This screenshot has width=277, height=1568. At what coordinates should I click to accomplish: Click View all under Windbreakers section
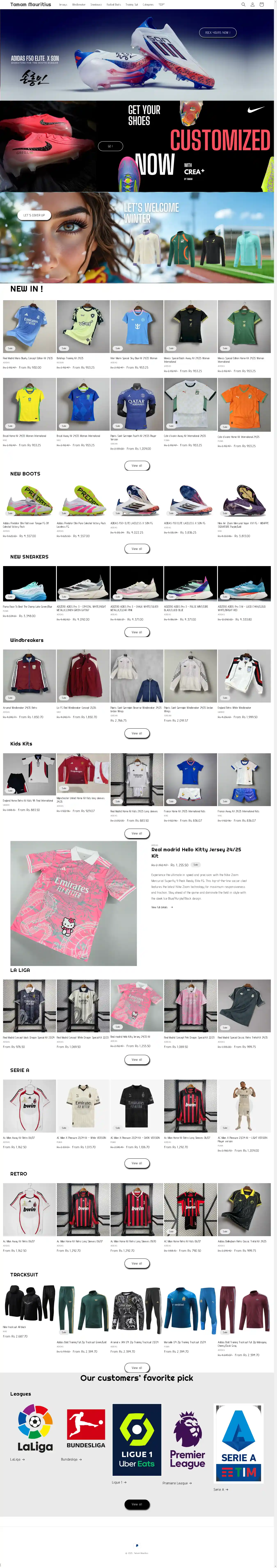pyautogui.click(x=137, y=733)
